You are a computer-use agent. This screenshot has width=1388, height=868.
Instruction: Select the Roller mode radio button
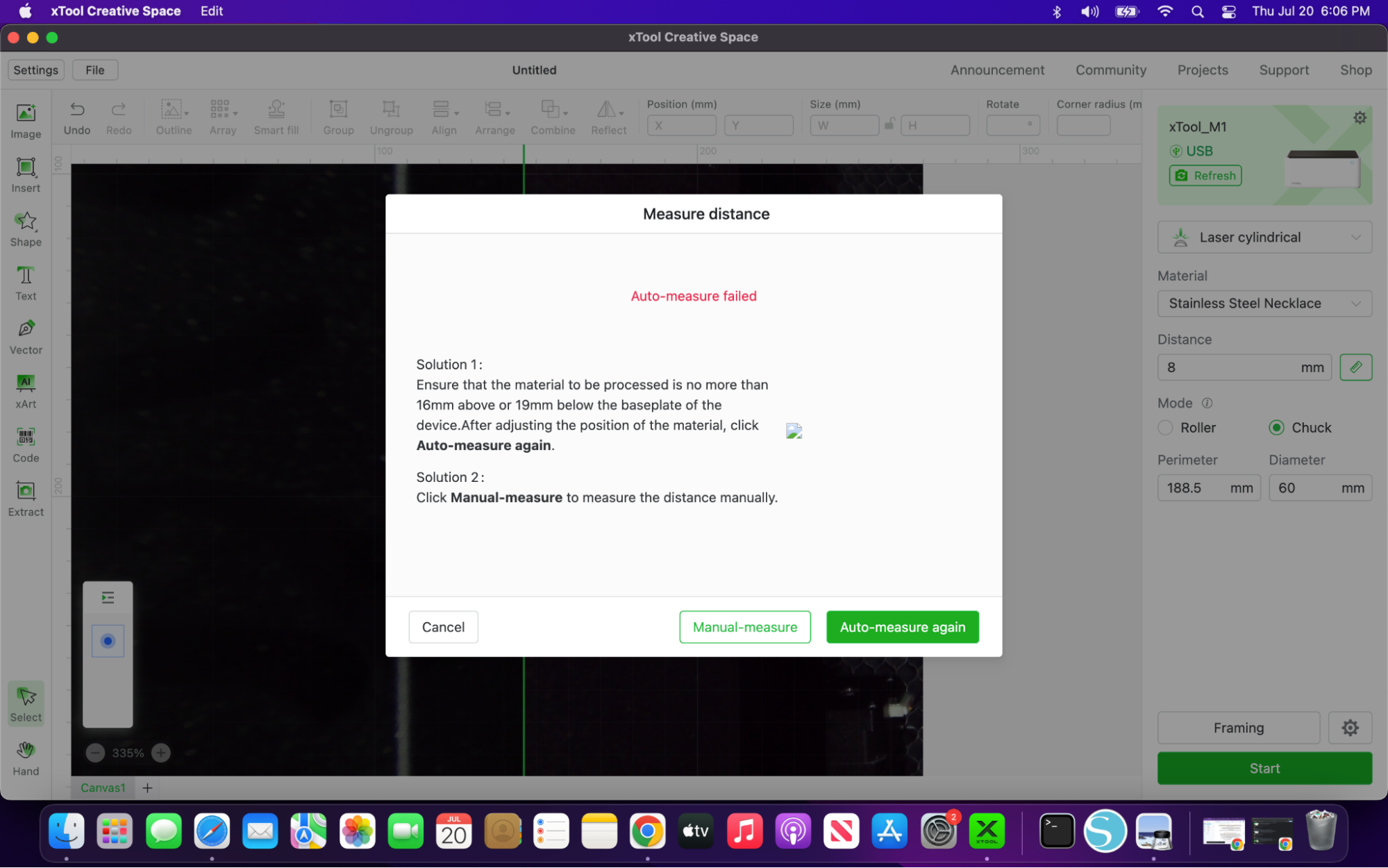1166,428
